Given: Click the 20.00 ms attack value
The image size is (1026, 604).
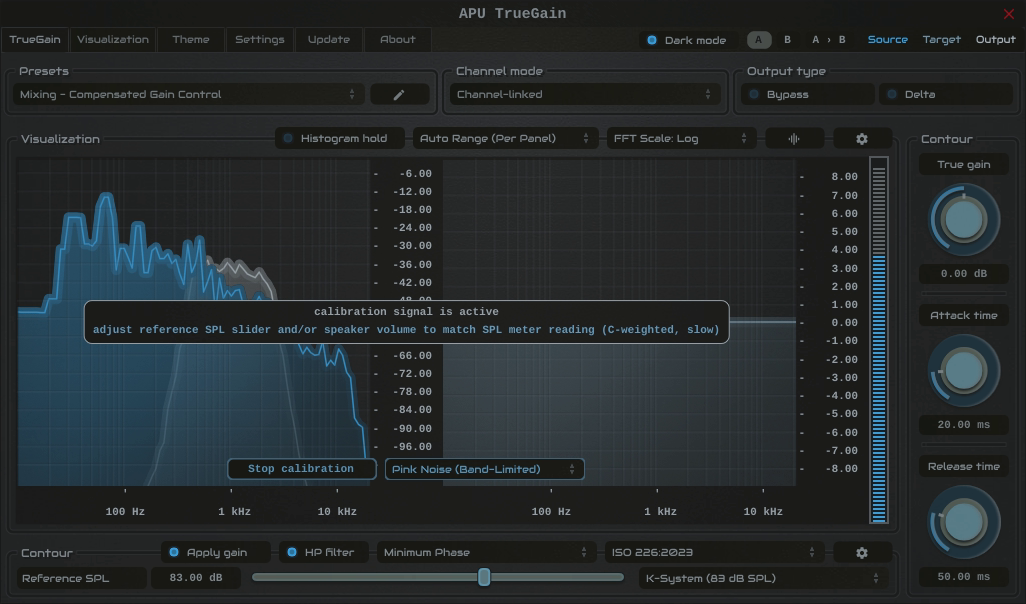Looking at the screenshot, I should coord(963,425).
